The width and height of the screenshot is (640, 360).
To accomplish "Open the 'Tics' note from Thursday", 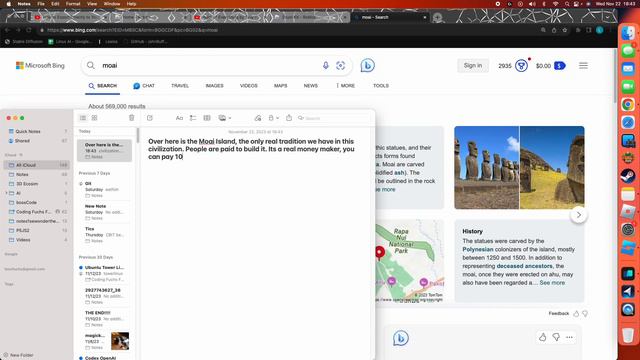I will click(104, 235).
